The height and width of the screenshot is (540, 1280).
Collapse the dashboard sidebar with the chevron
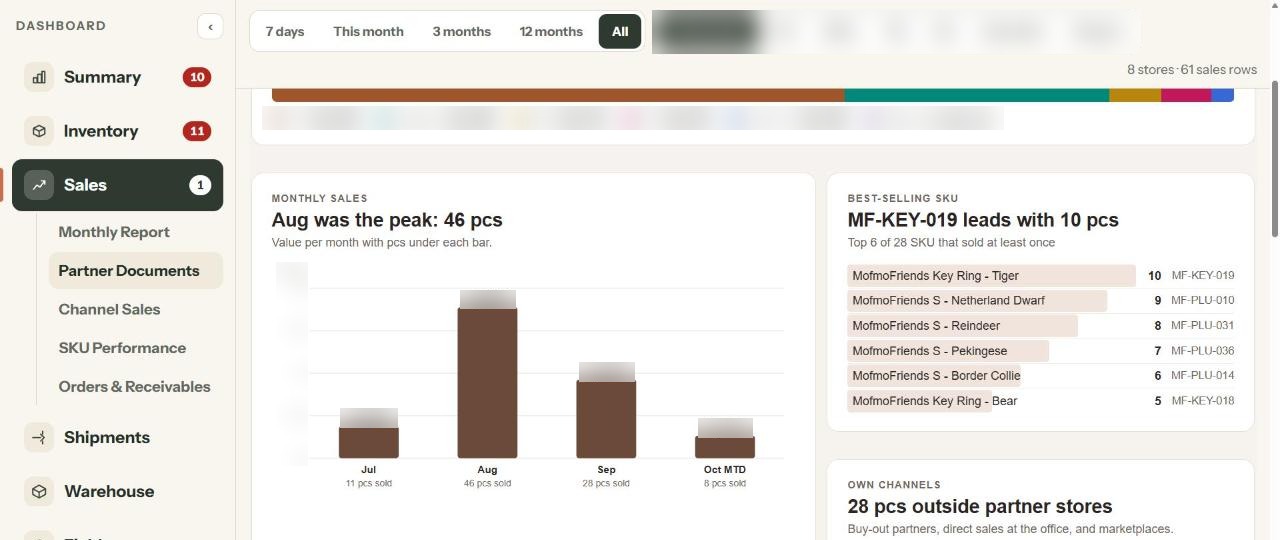coord(210,26)
